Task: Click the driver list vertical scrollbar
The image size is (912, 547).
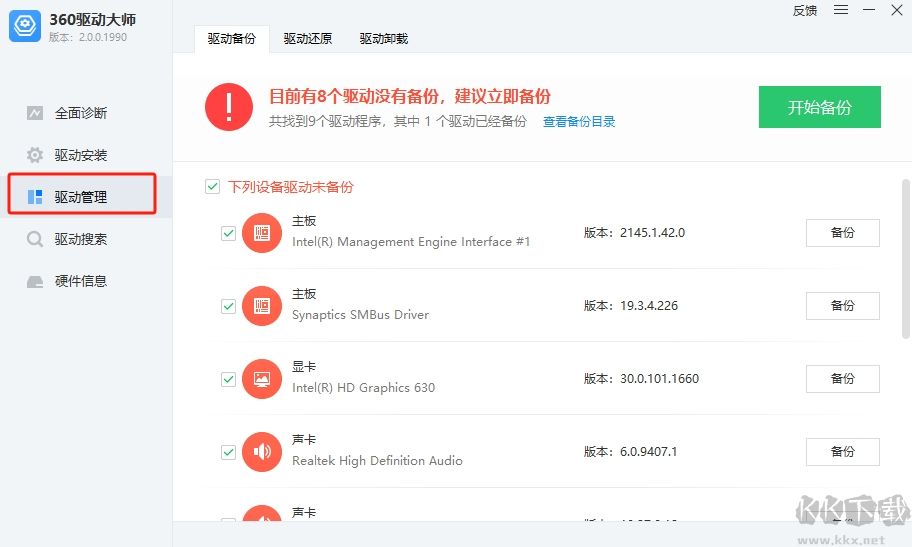Action: pyautogui.click(x=905, y=259)
